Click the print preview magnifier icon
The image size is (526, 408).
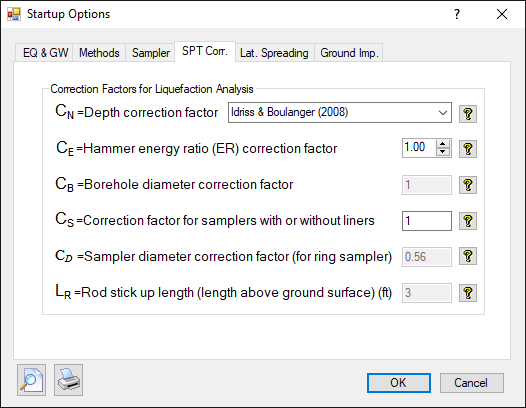pos(32,380)
